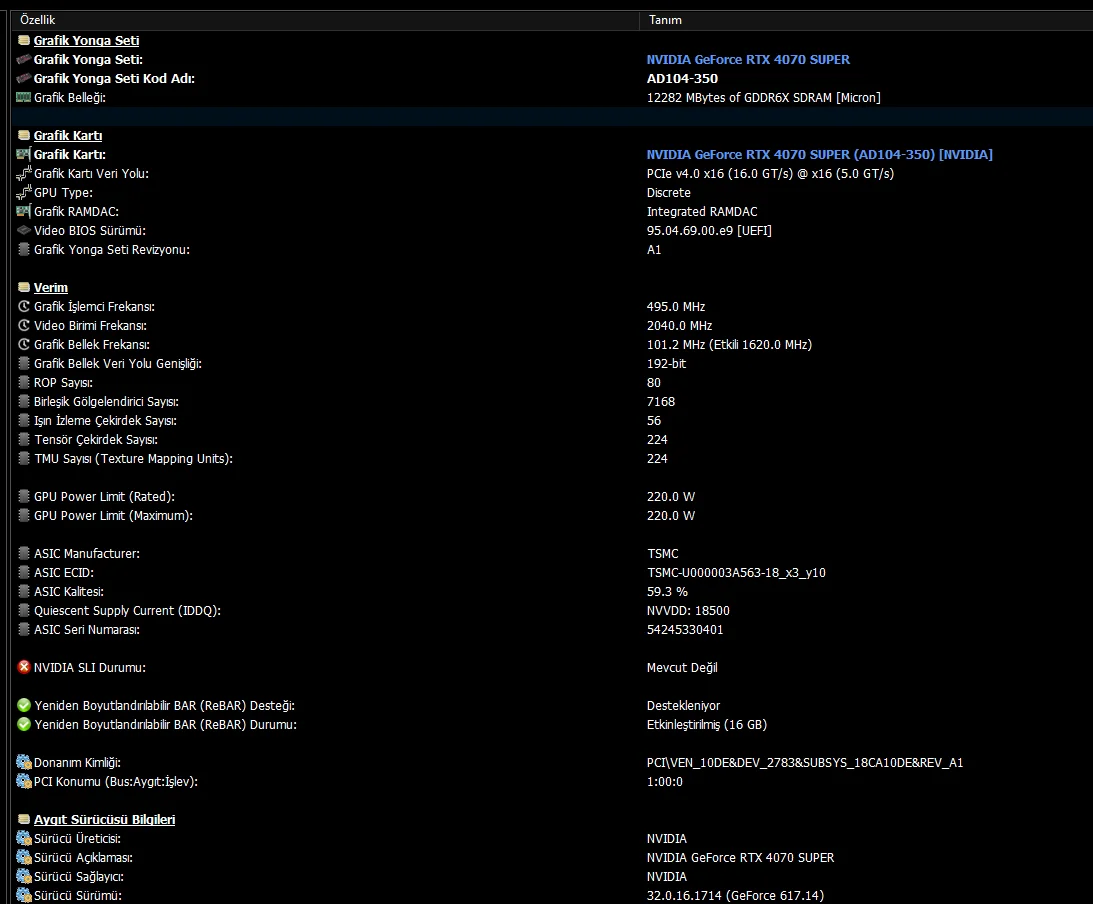This screenshot has width=1093, height=904.
Task: Click the red X icon beside NVIDIA SLI Durumu
Action: [x=24, y=667]
